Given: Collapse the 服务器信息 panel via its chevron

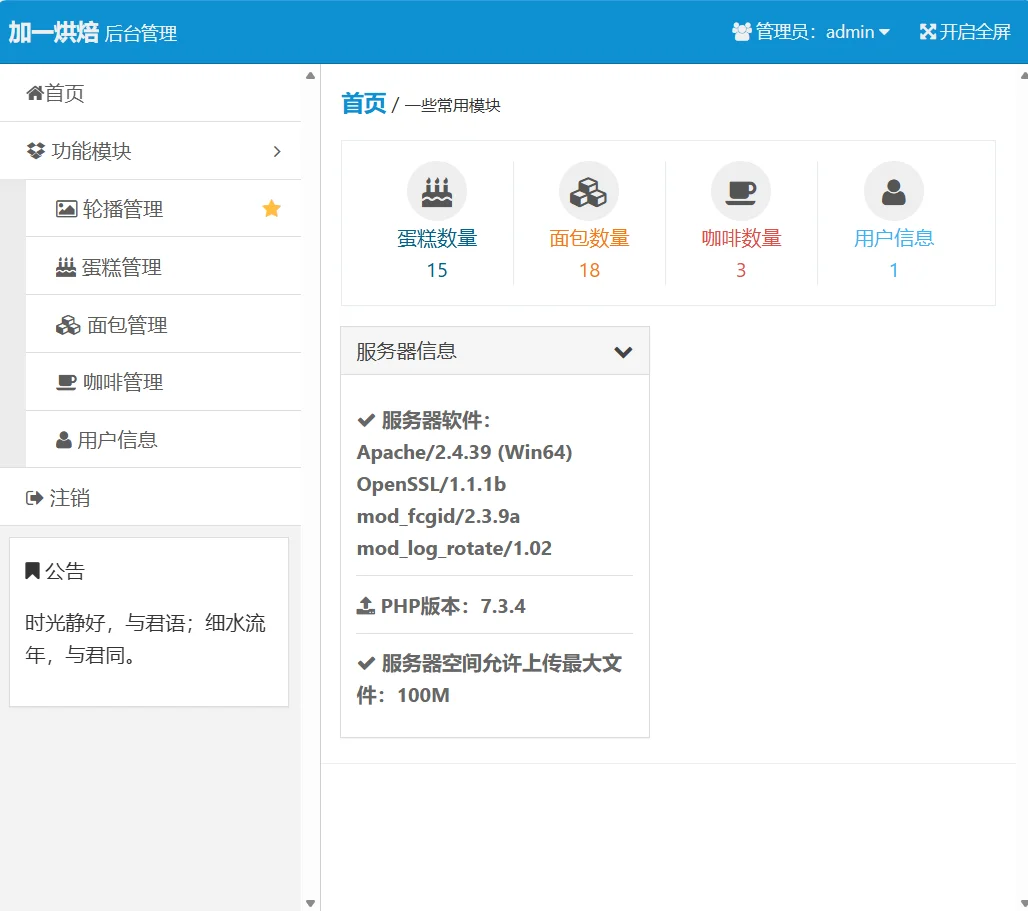Looking at the screenshot, I should (x=623, y=352).
